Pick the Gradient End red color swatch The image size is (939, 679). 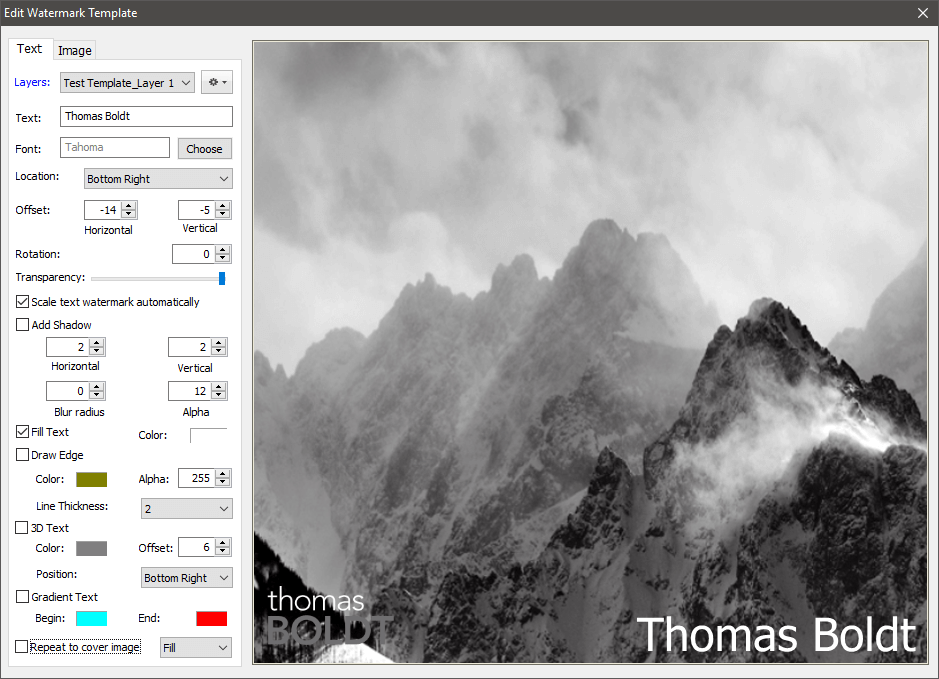(x=211, y=619)
